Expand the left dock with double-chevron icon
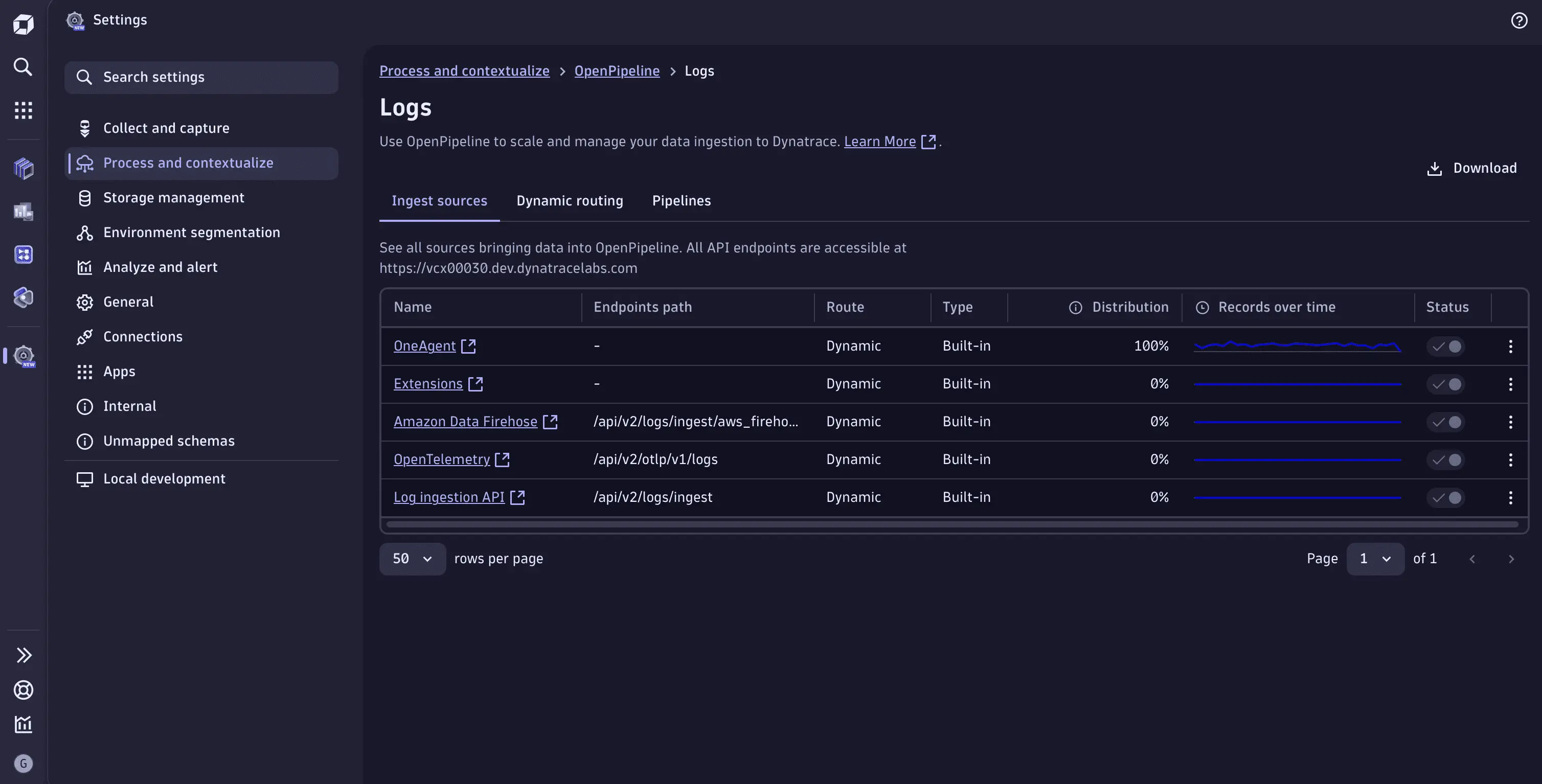Viewport: 1542px width, 784px height. [24, 655]
